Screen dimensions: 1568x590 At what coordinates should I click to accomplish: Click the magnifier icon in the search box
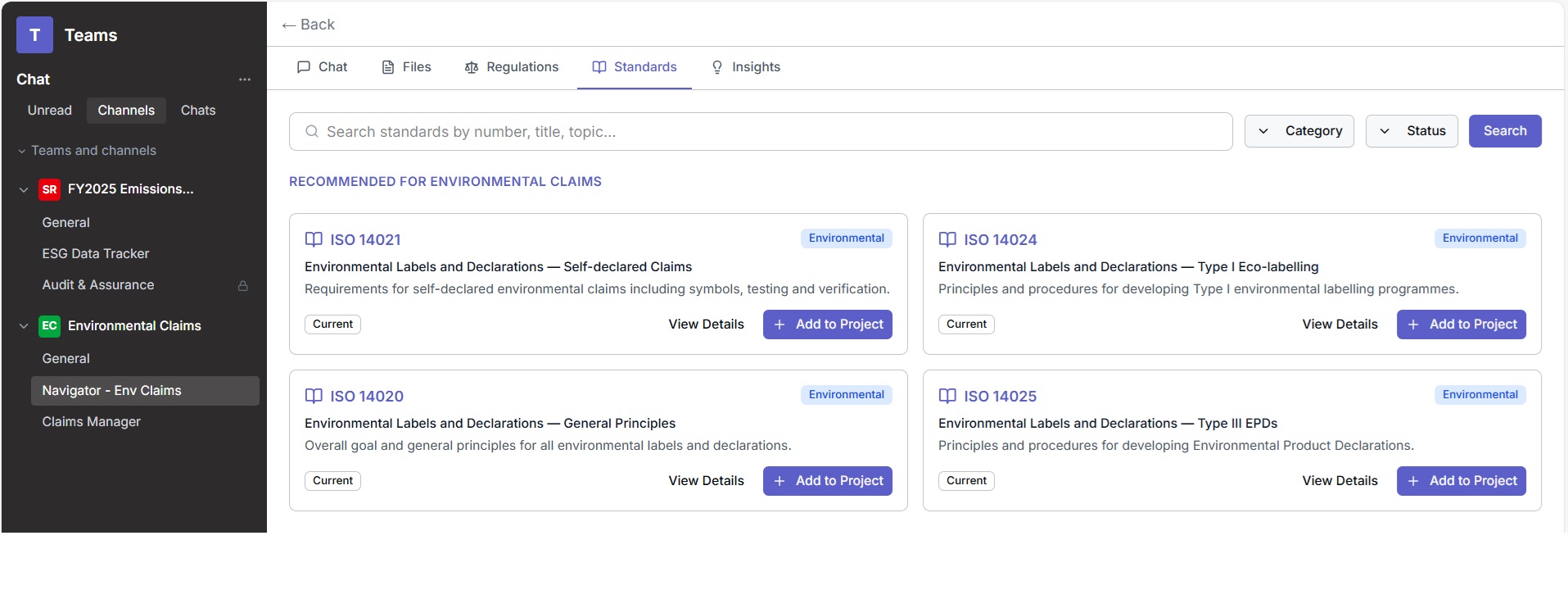(311, 131)
